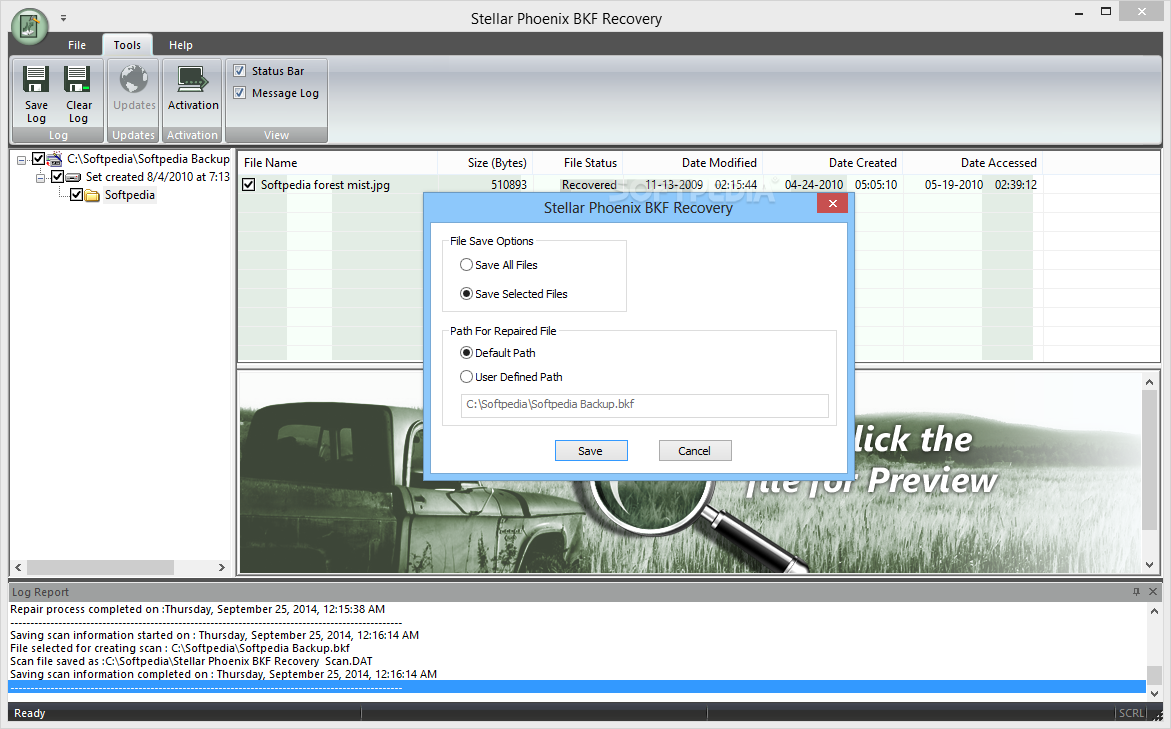Open the Activation tool
Viewport: 1171px width, 729px height.
coord(193,90)
